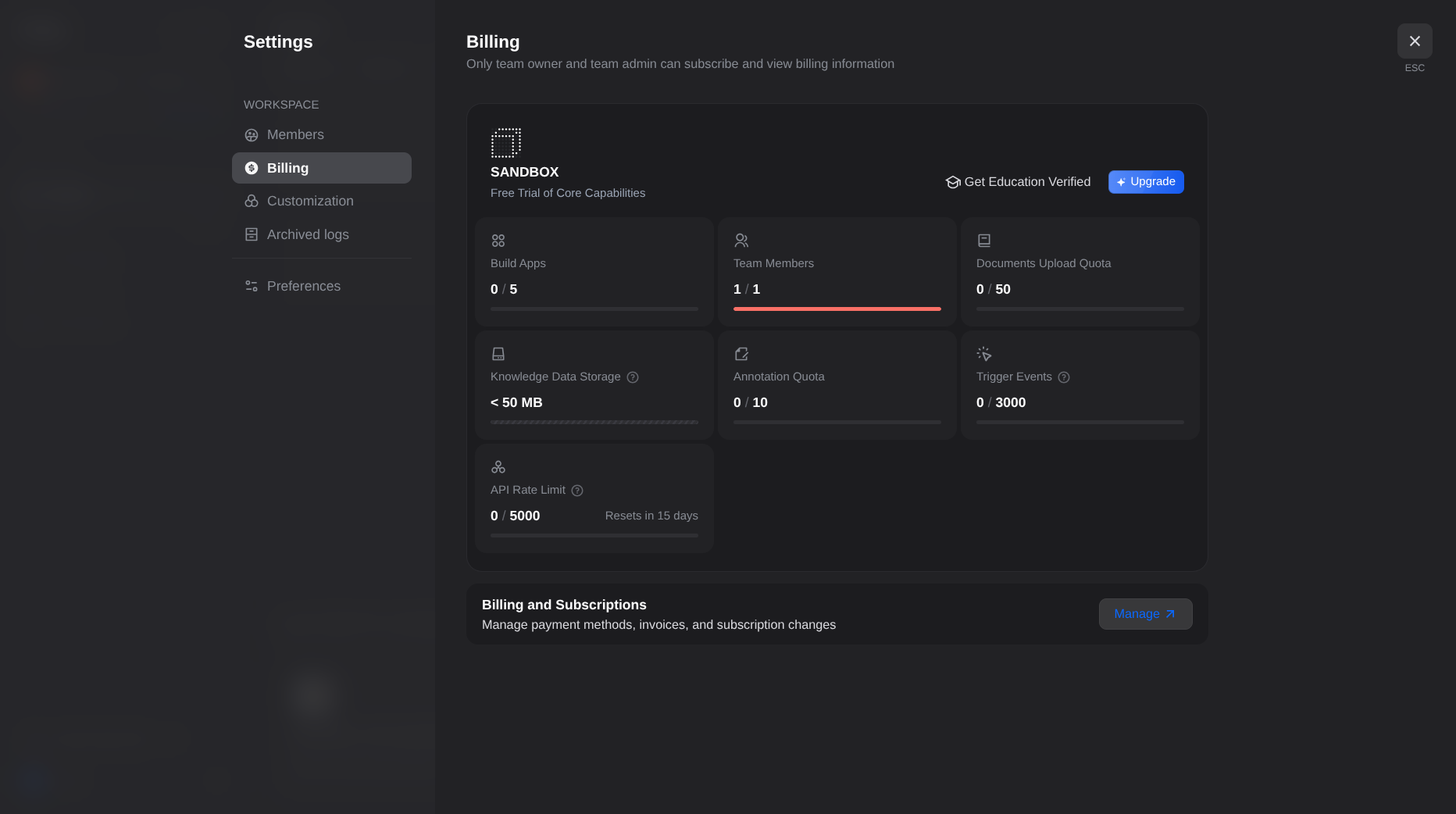Viewport: 1456px width, 814px height.
Task: Click the API Rate Limit info icon
Action: click(x=577, y=491)
